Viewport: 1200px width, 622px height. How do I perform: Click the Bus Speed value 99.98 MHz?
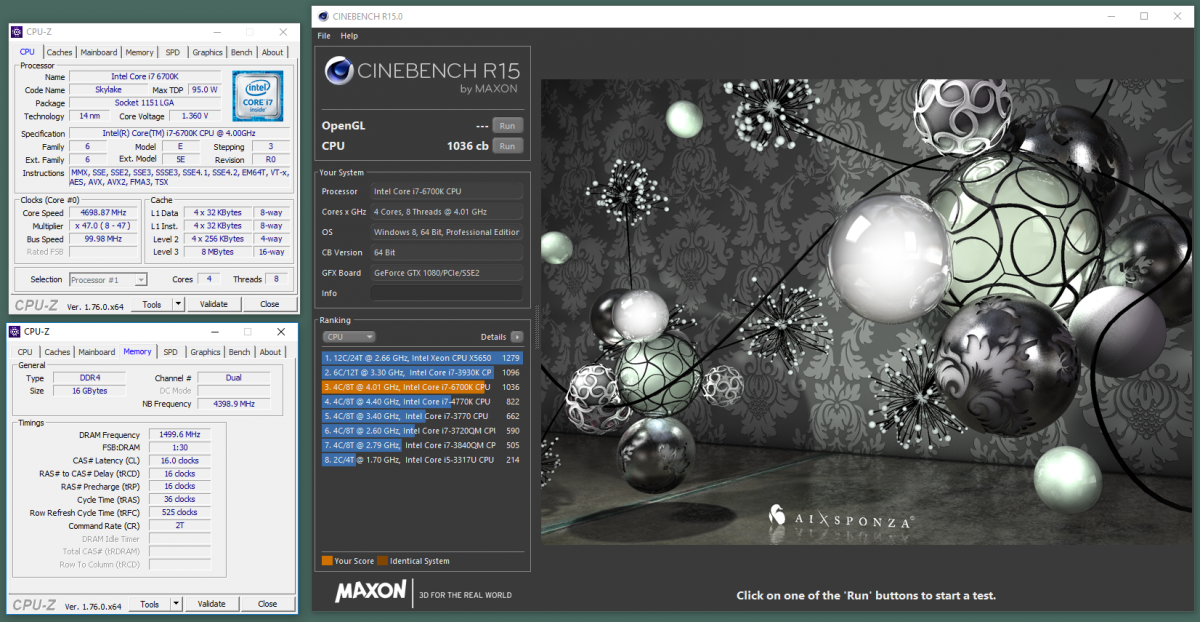(104, 240)
